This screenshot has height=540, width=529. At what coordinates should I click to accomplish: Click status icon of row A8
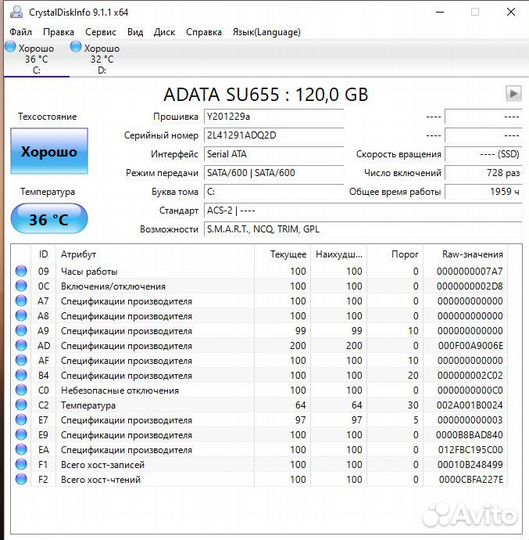click(x=21, y=315)
